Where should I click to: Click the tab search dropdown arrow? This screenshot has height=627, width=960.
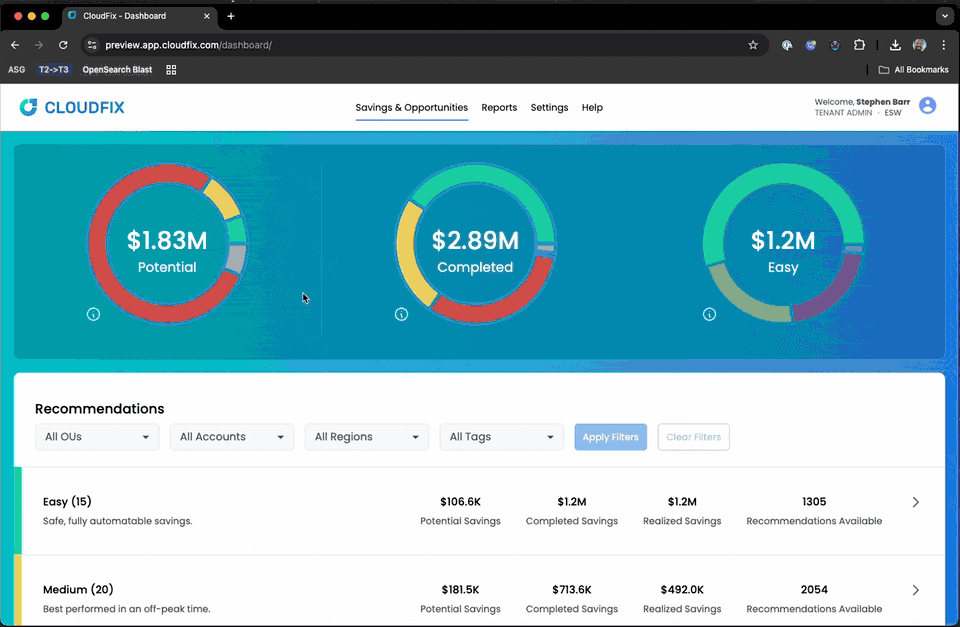[945, 16]
